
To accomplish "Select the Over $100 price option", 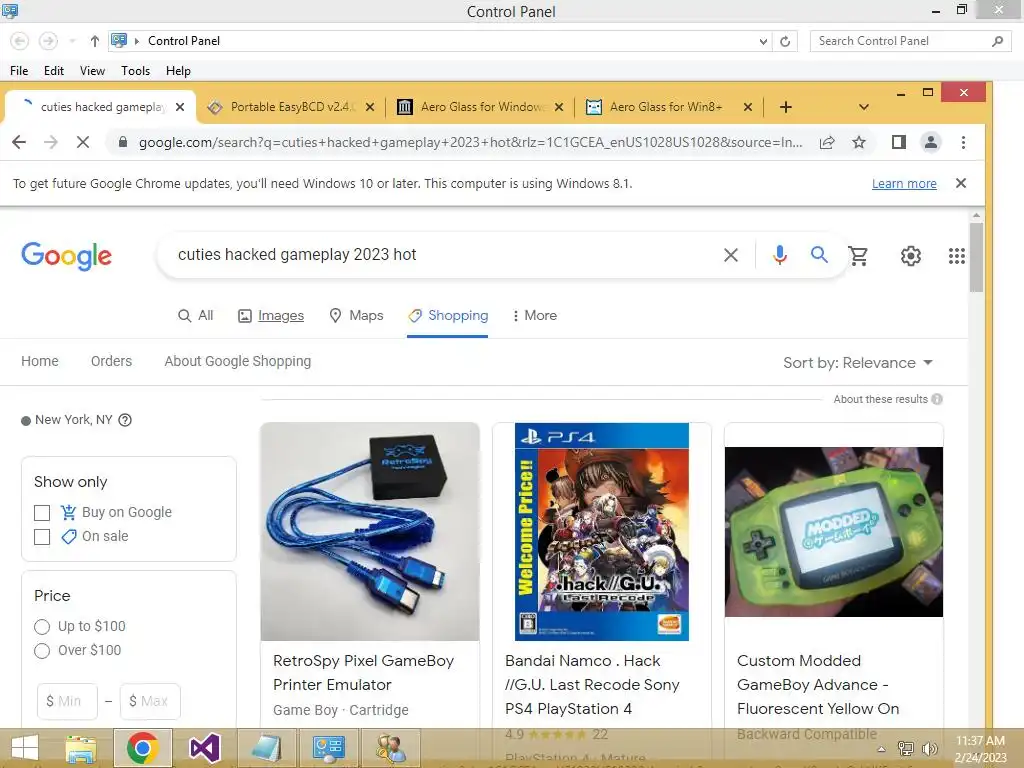I will tap(42, 650).
